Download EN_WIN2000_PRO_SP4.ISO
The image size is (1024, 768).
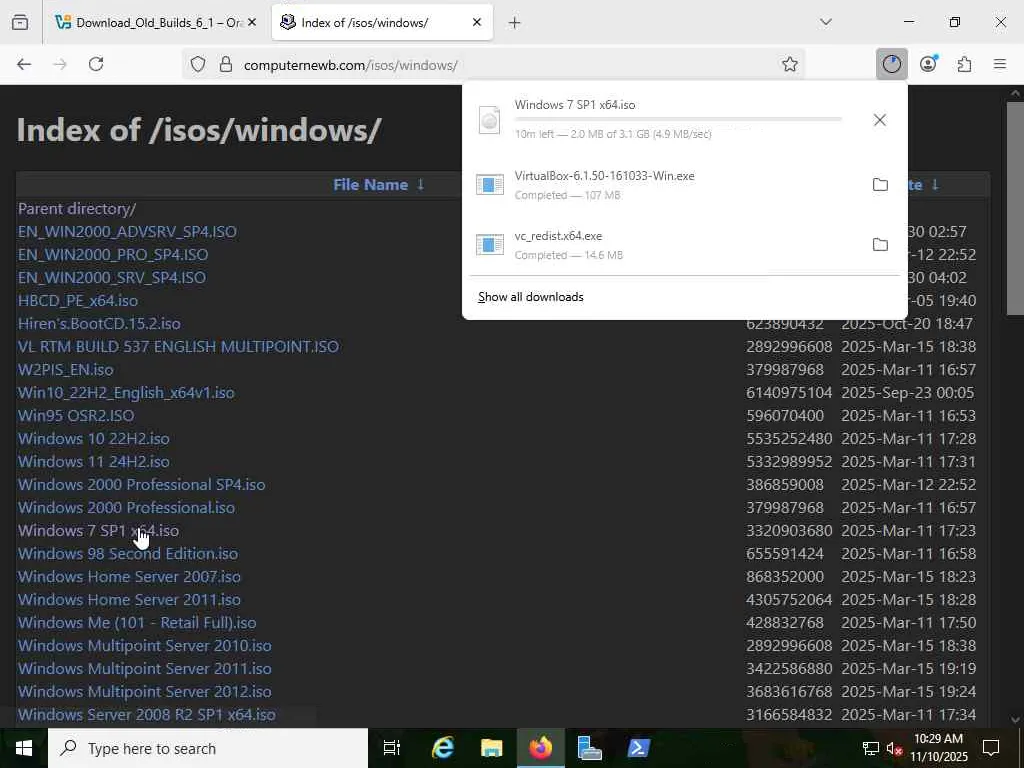tap(113, 255)
